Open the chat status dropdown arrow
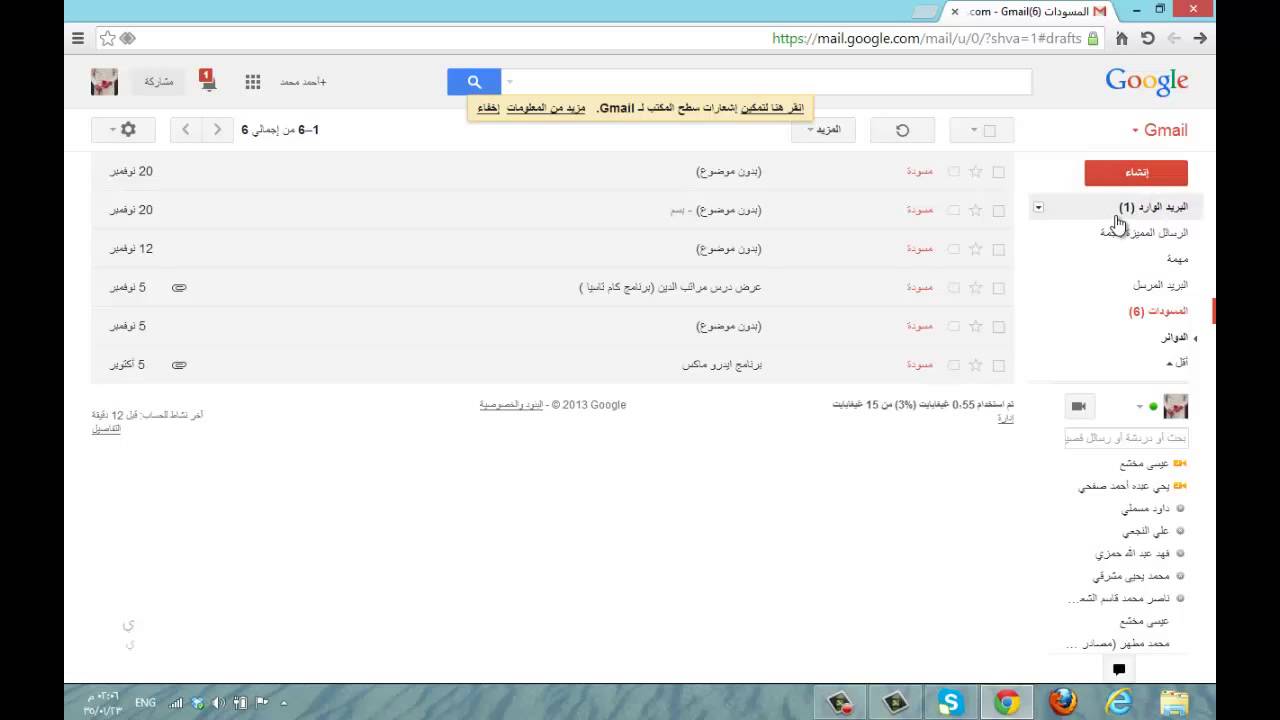This screenshot has height=720, width=1280. [x=1139, y=407]
